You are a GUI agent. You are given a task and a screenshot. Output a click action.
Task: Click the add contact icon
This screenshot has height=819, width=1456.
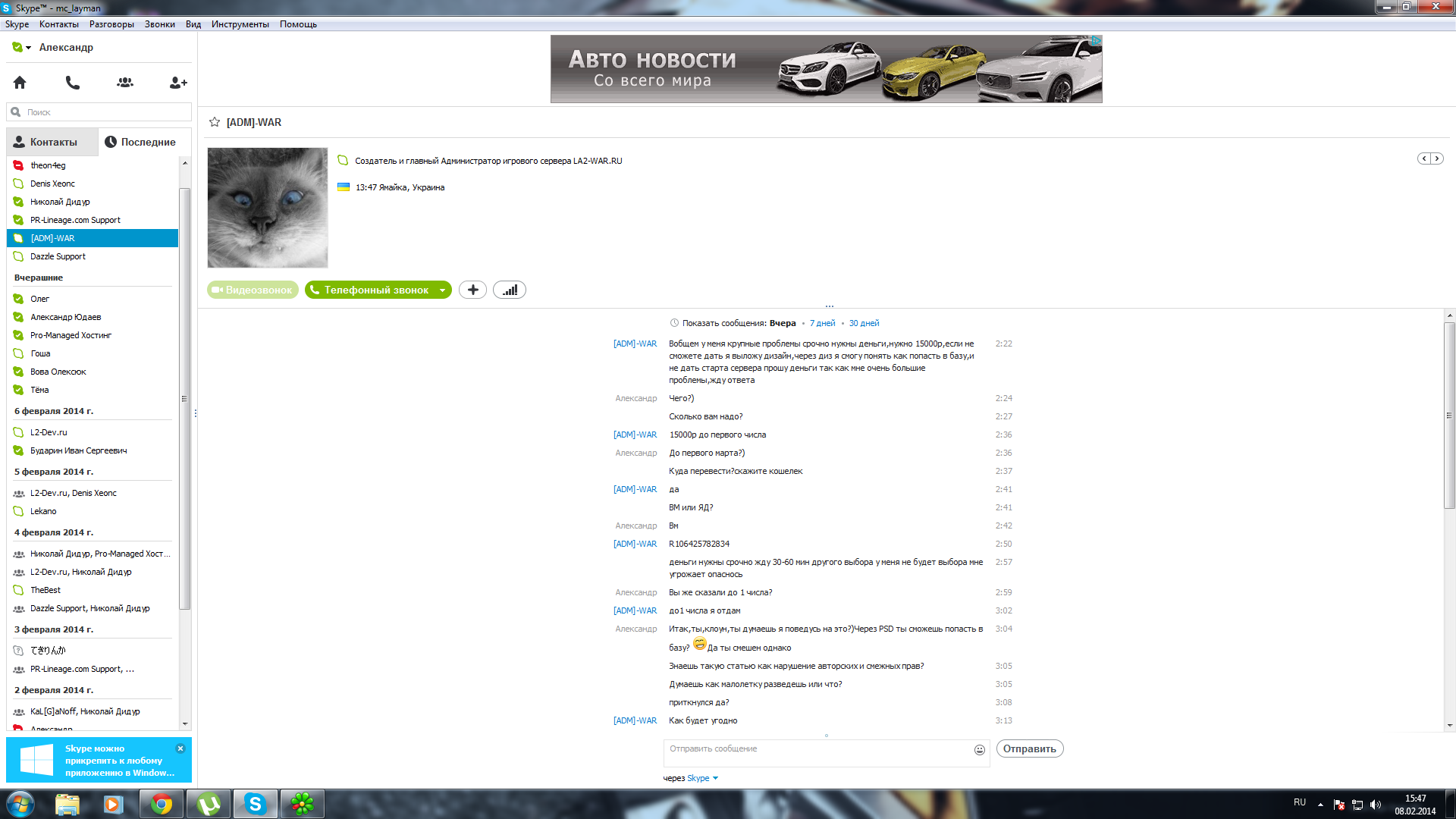tap(178, 82)
